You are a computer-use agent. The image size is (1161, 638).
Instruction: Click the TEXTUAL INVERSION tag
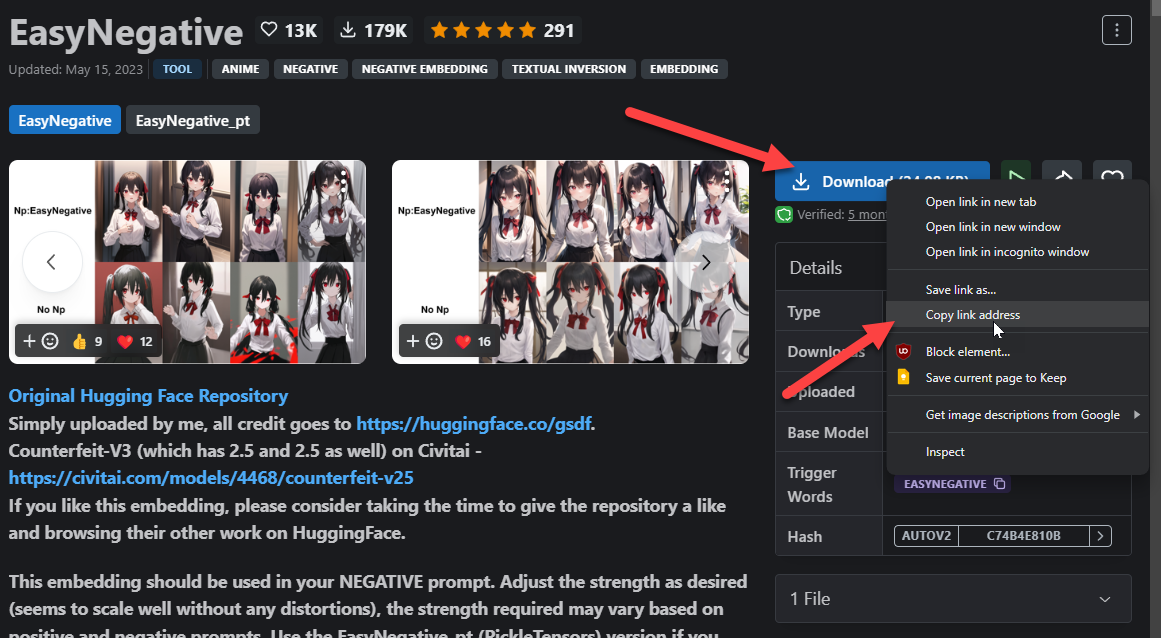(x=569, y=69)
